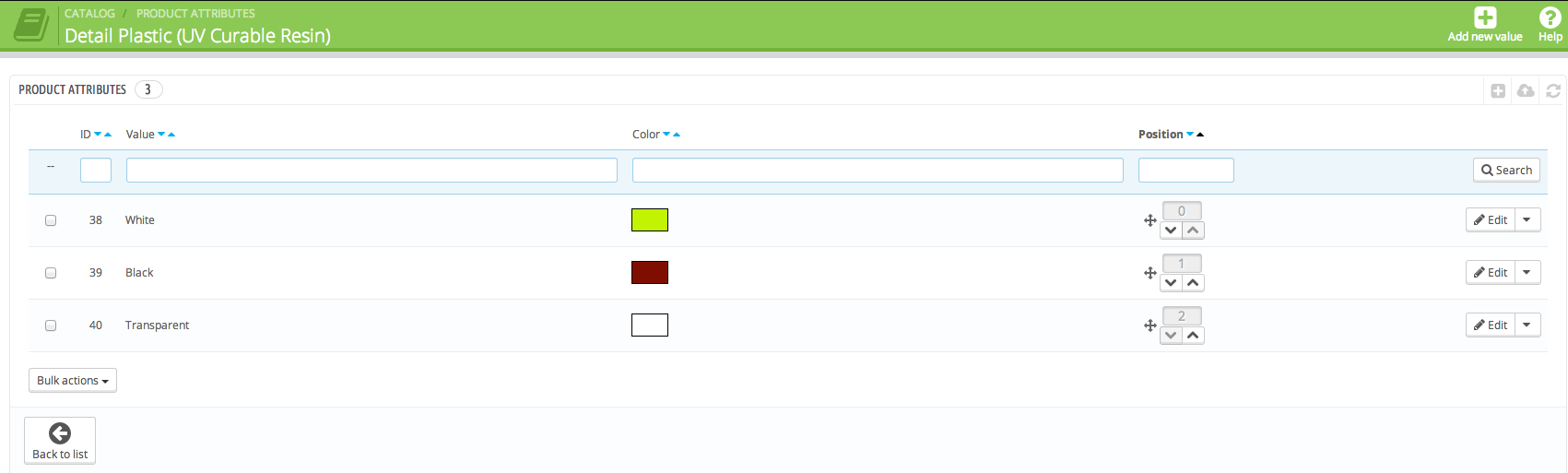Screen dimensions: 1568x473
Task: Sort ID column ascending
Action: pos(108,135)
